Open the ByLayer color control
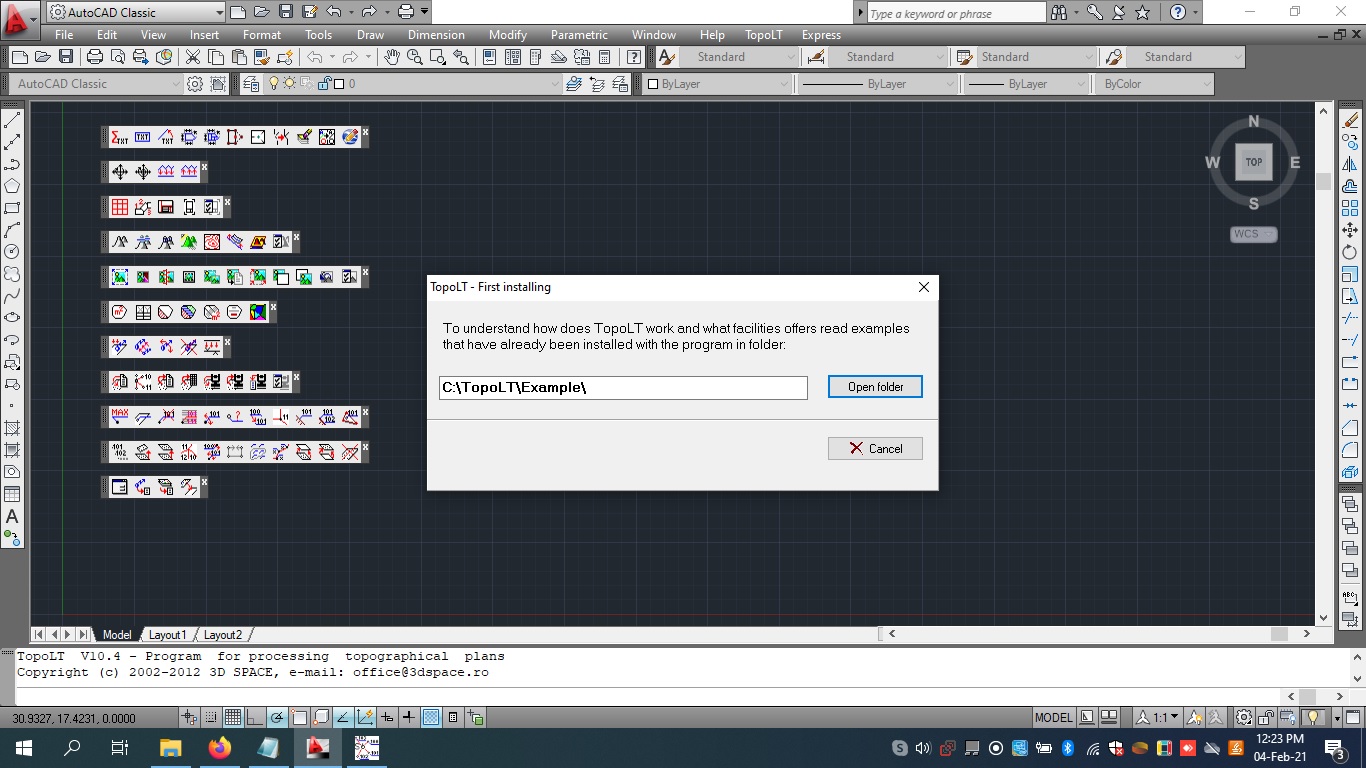Image resolution: width=1366 pixels, height=768 pixels. click(x=717, y=84)
